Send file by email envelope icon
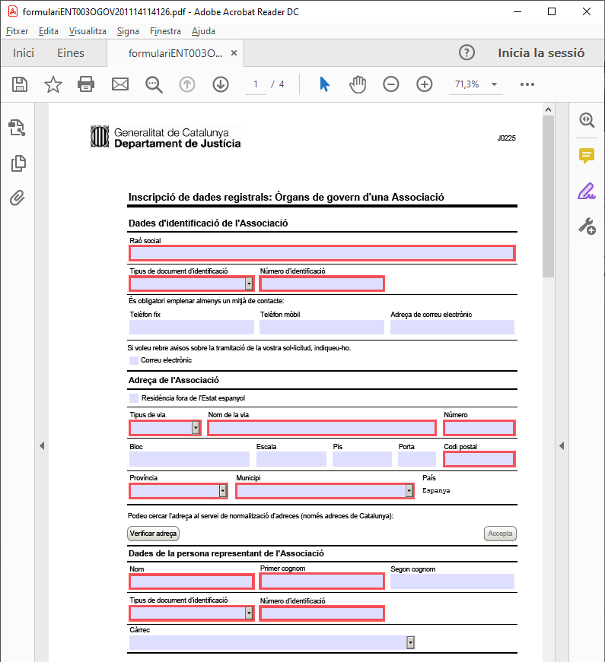The image size is (606, 662). click(x=120, y=84)
